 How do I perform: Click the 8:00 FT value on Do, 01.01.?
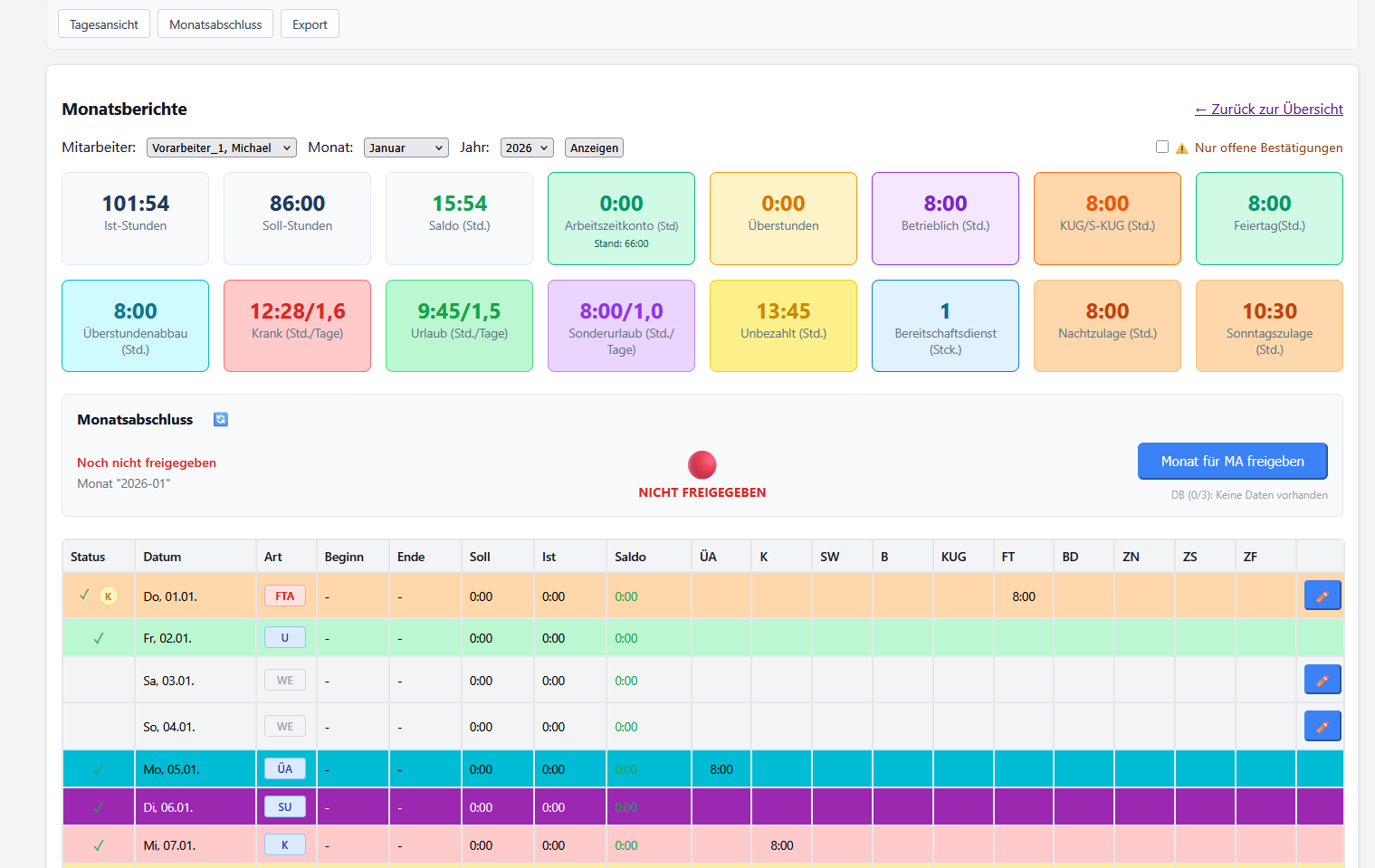pyautogui.click(x=1024, y=596)
